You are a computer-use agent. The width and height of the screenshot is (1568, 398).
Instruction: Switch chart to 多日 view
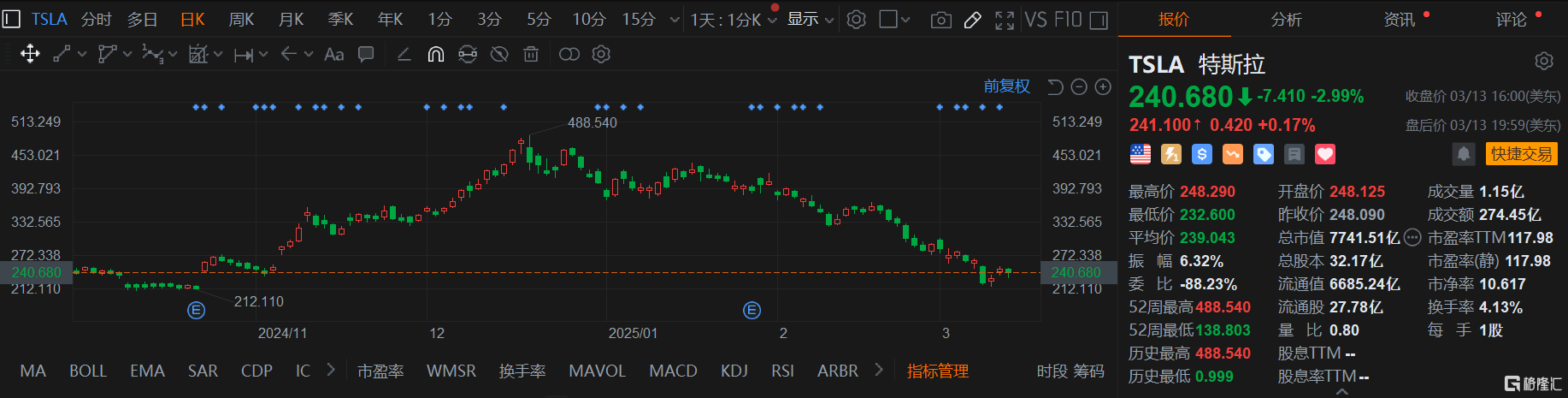coord(143,19)
